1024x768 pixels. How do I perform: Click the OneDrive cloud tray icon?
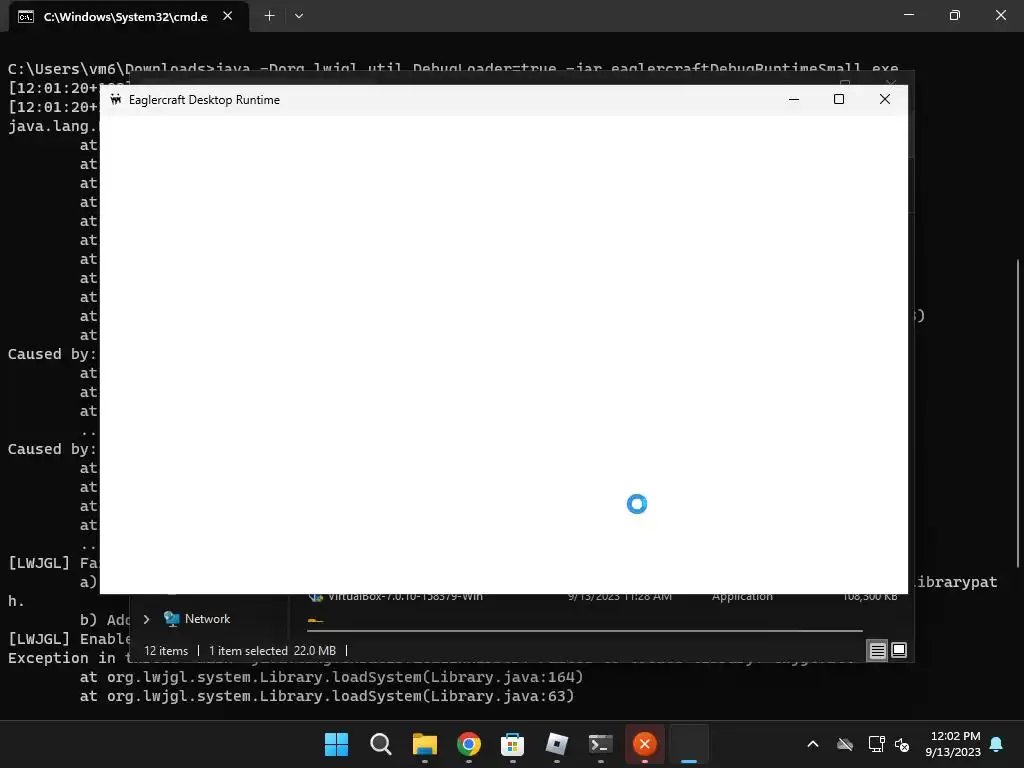click(x=845, y=744)
